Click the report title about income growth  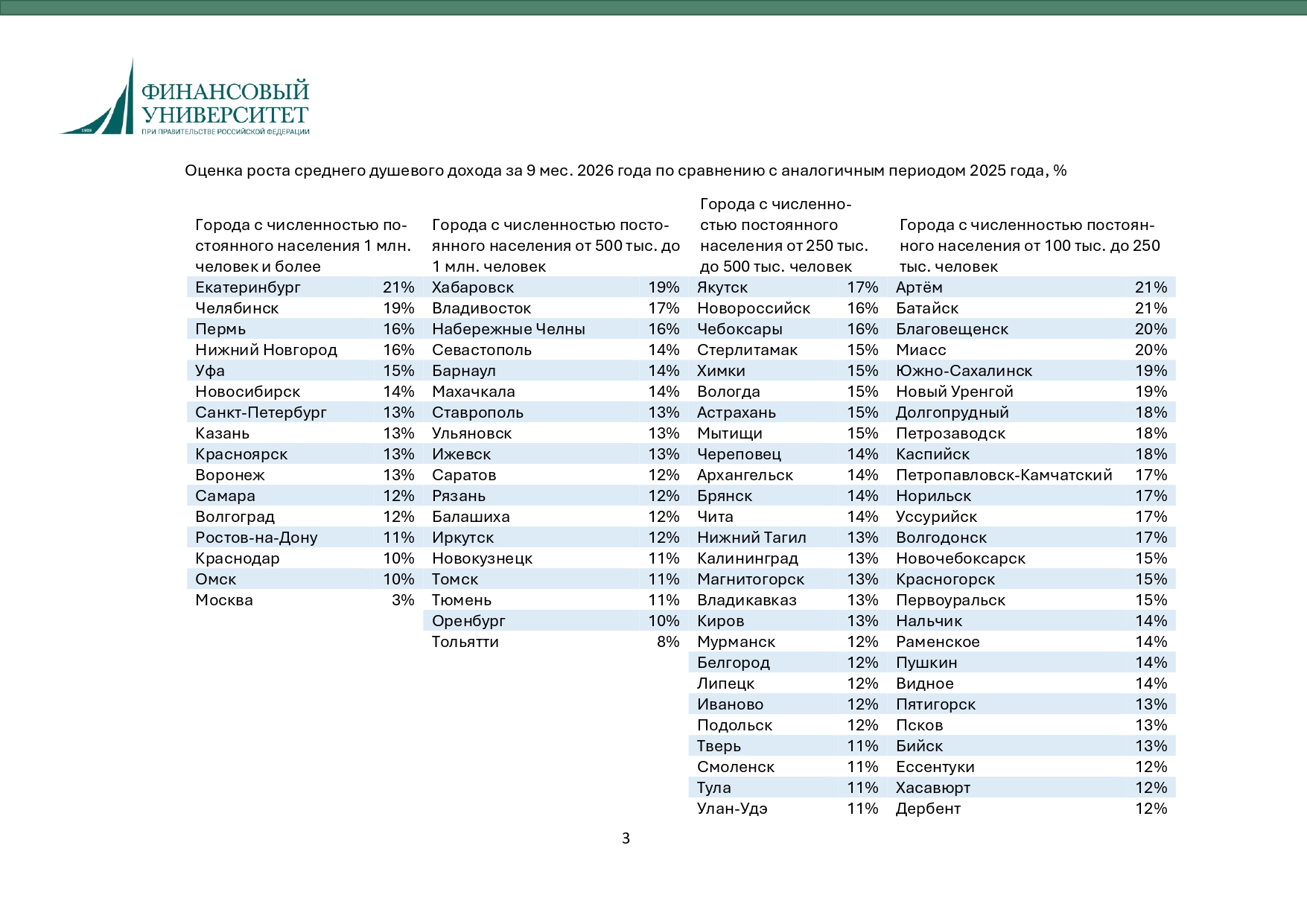626,171
